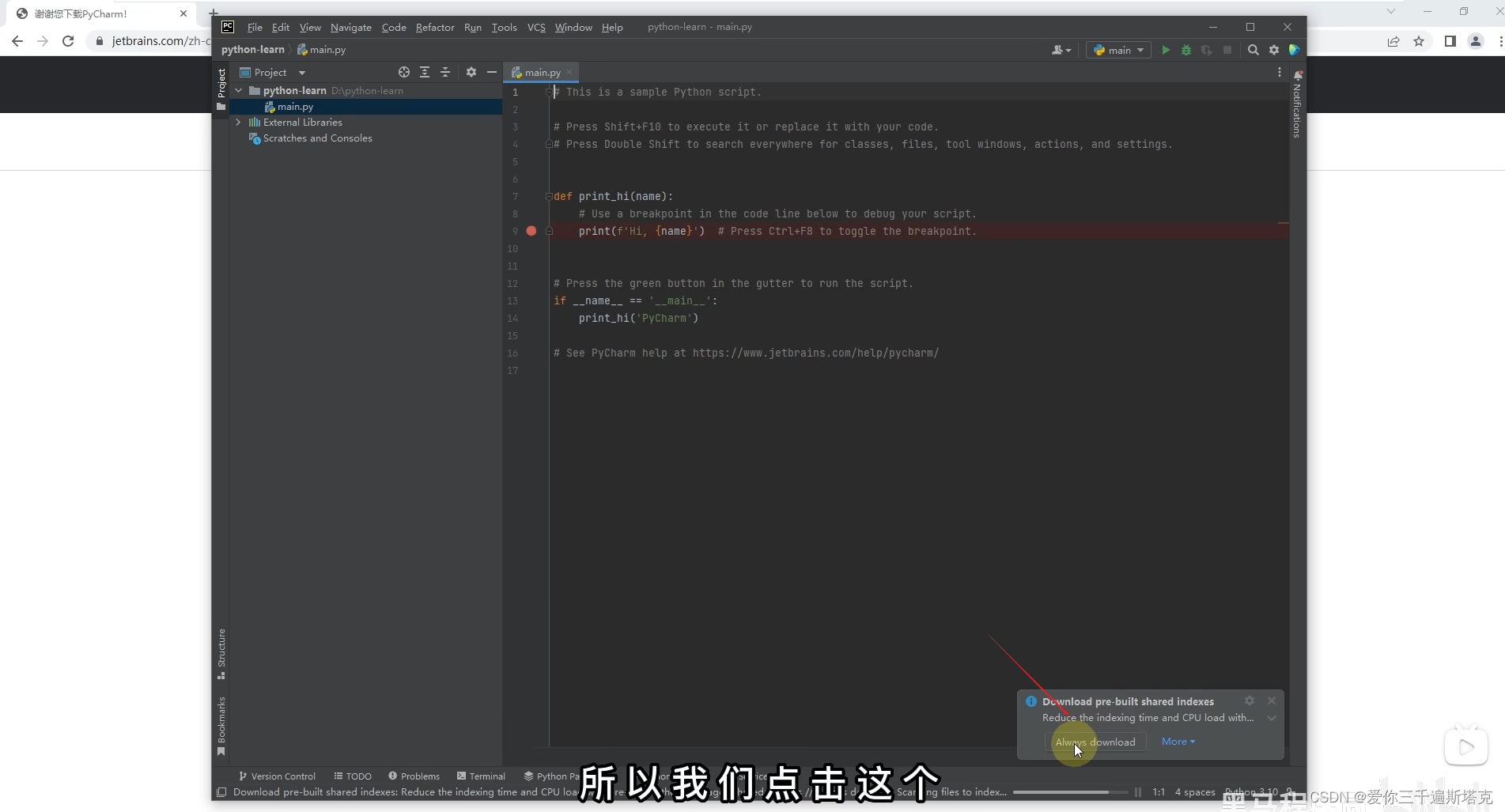
Task: Click the Always download button
Action: 1095,742
